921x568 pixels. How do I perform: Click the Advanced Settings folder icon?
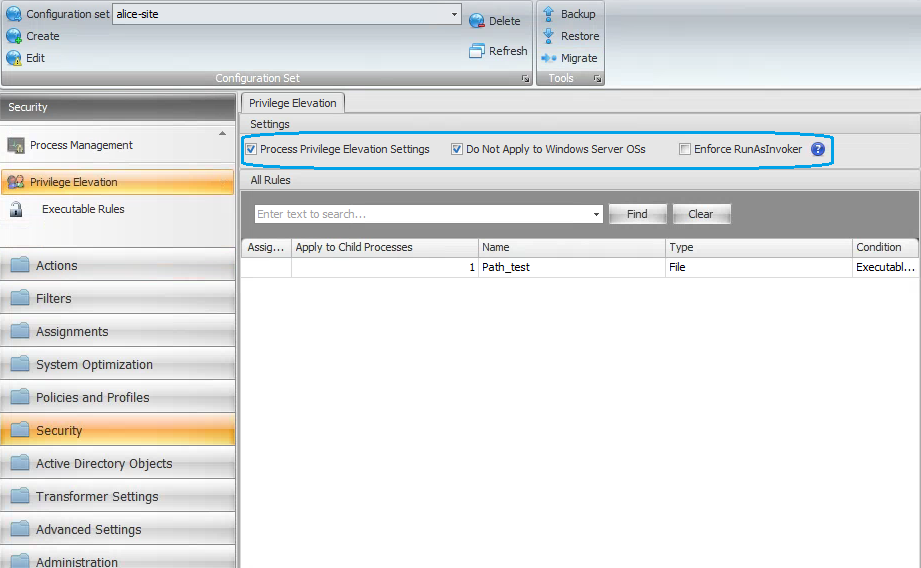click(20, 529)
